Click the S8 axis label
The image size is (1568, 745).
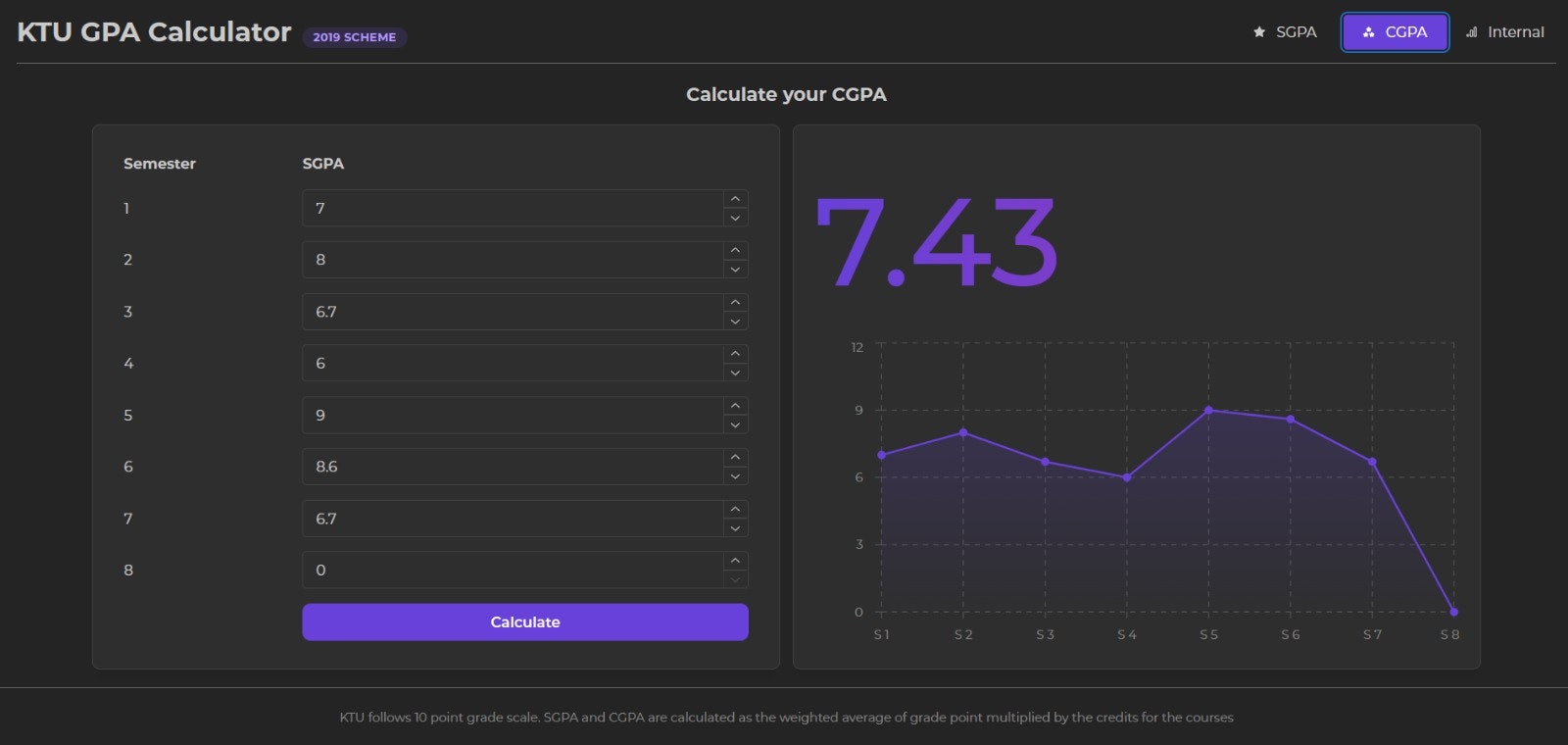click(x=1450, y=635)
